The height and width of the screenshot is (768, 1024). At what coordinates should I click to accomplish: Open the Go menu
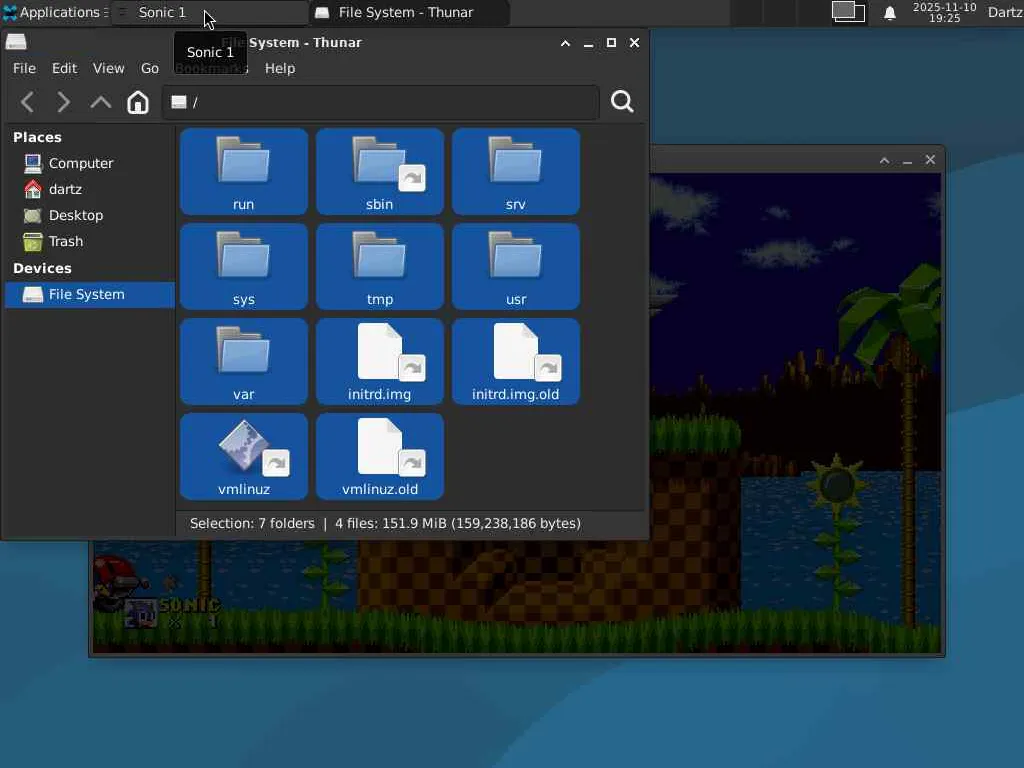(150, 68)
